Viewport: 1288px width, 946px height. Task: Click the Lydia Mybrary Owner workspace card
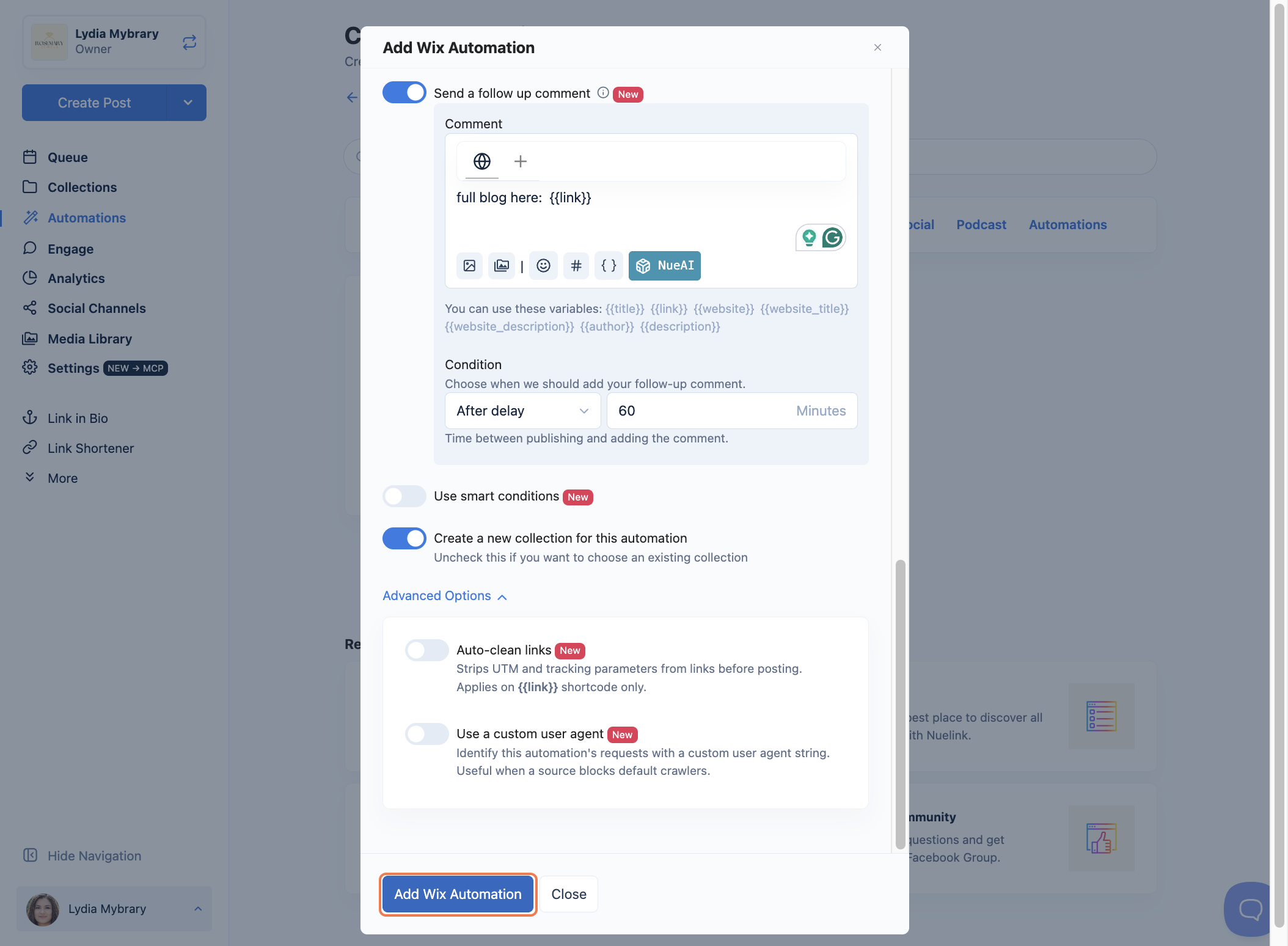point(114,42)
